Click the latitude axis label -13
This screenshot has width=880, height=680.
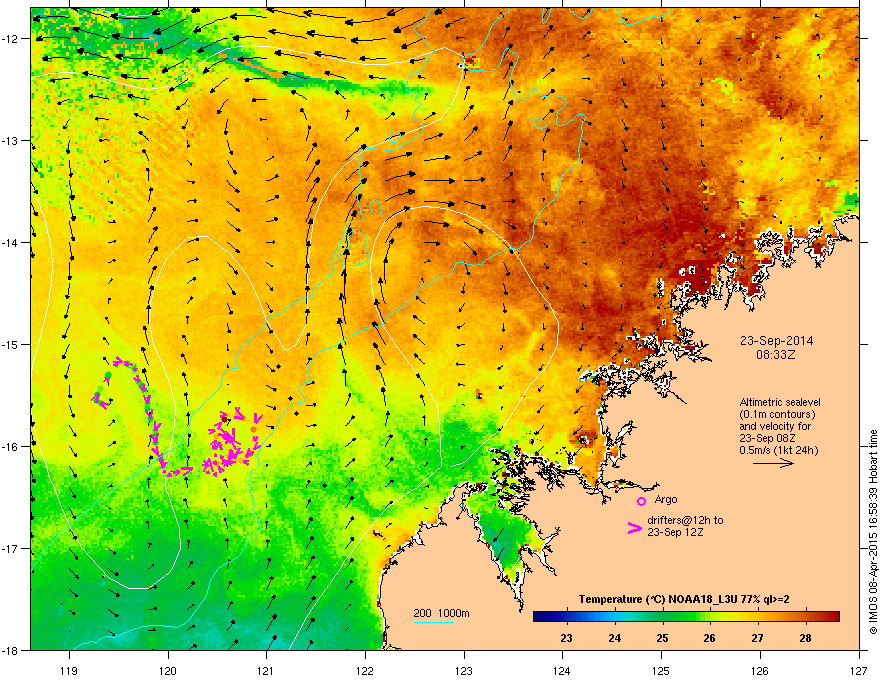(x=12, y=140)
